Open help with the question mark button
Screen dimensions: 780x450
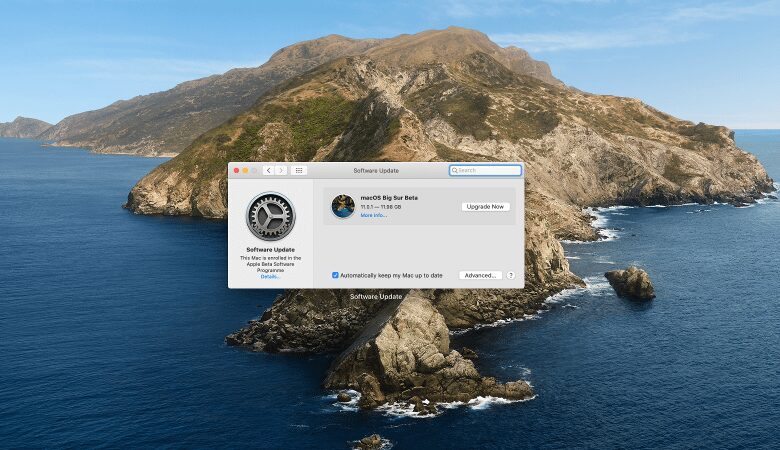tap(510, 275)
